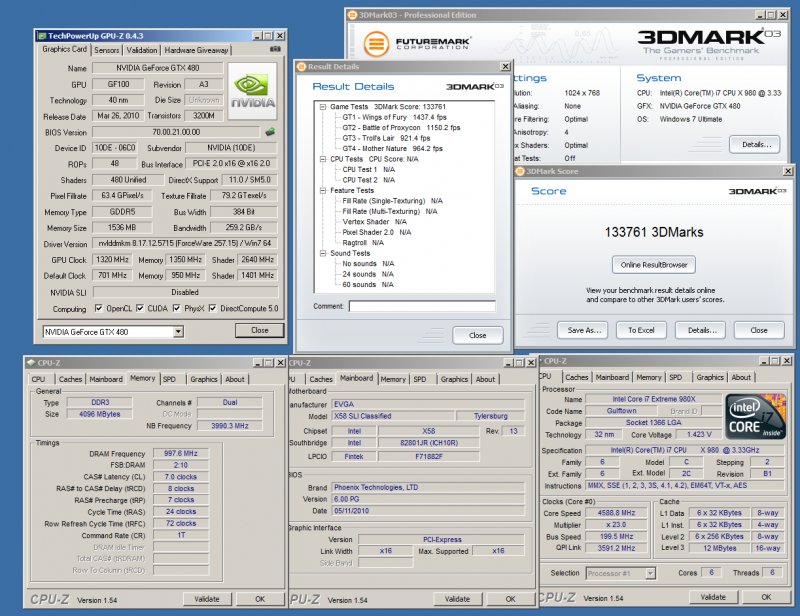Click the Intel Core i7 inside badge
This screenshot has width=800, height=616.
click(x=756, y=416)
